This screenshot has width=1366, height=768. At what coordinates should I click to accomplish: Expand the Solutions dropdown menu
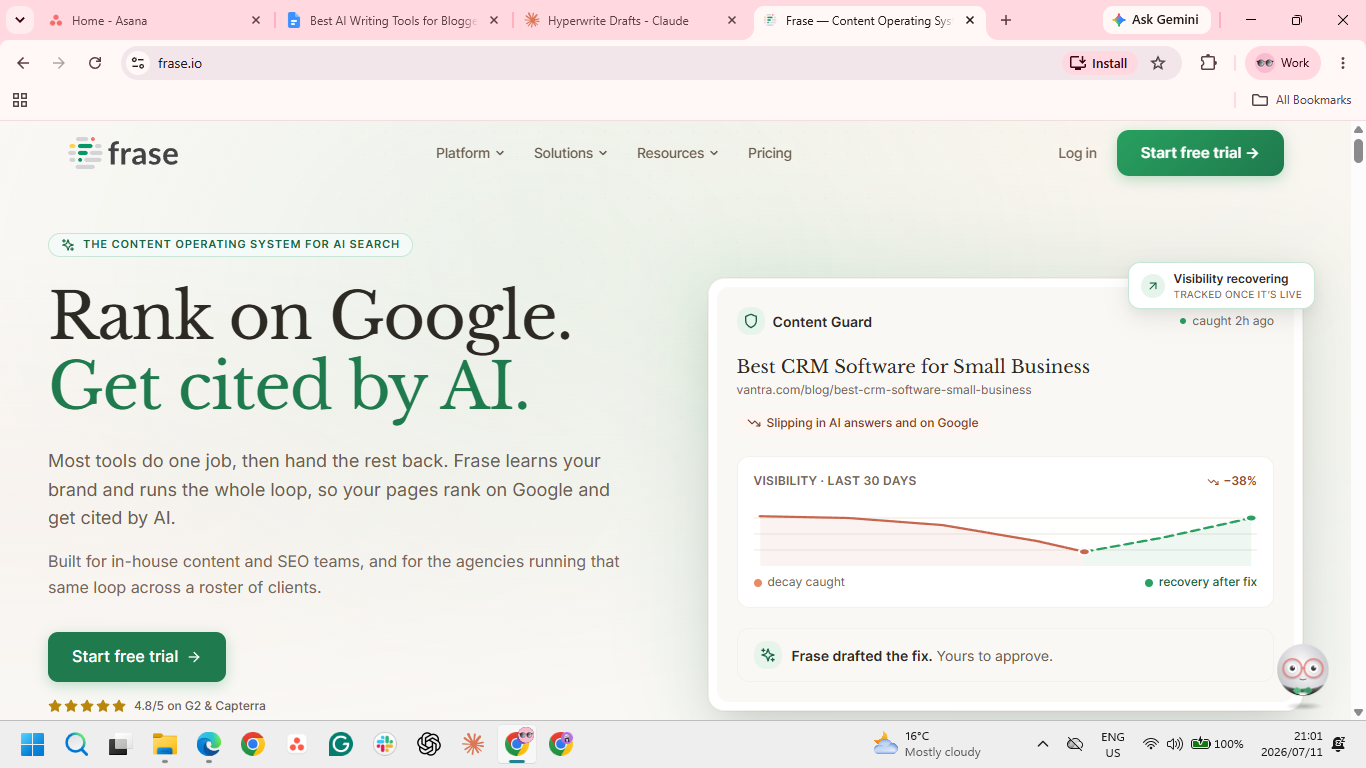(x=570, y=153)
